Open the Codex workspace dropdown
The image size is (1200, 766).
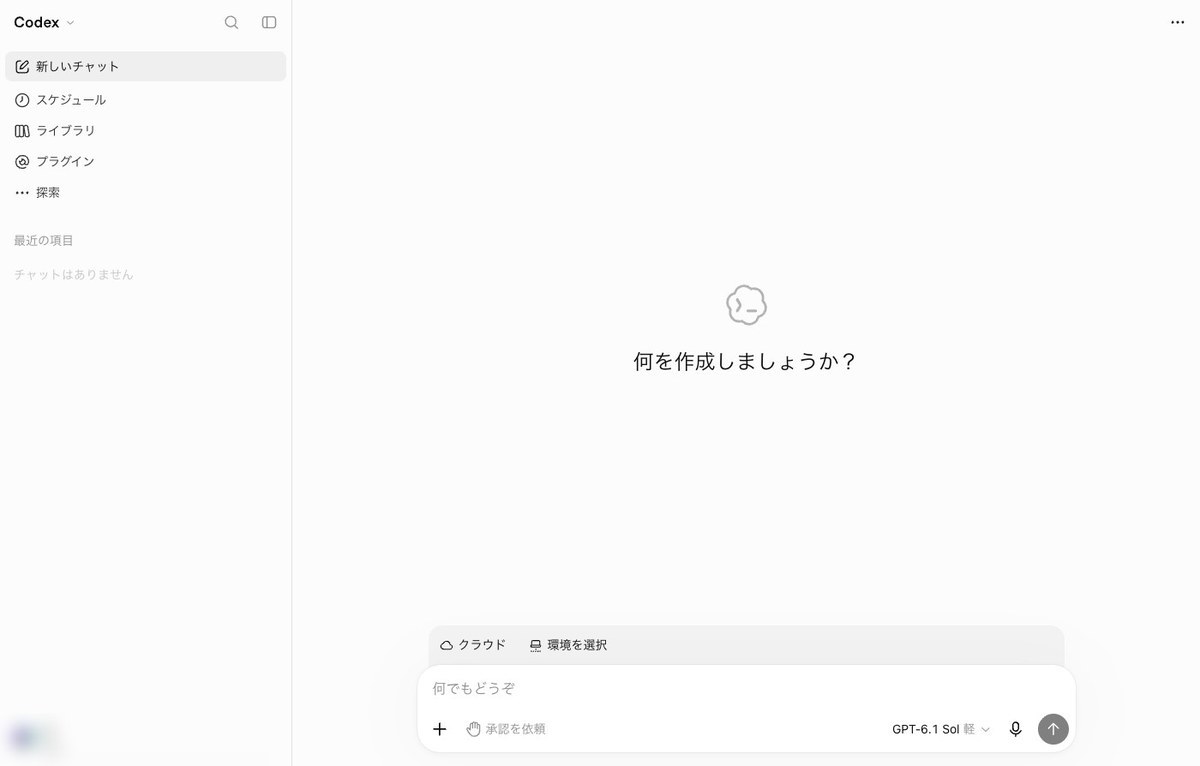point(44,22)
